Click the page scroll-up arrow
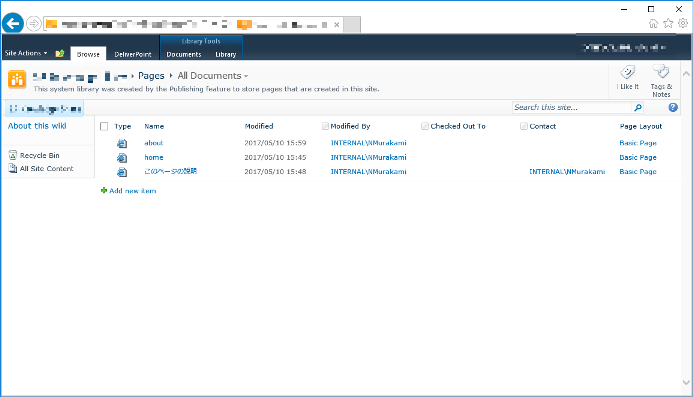Screen dimensions: 693x397 [686, 74]
